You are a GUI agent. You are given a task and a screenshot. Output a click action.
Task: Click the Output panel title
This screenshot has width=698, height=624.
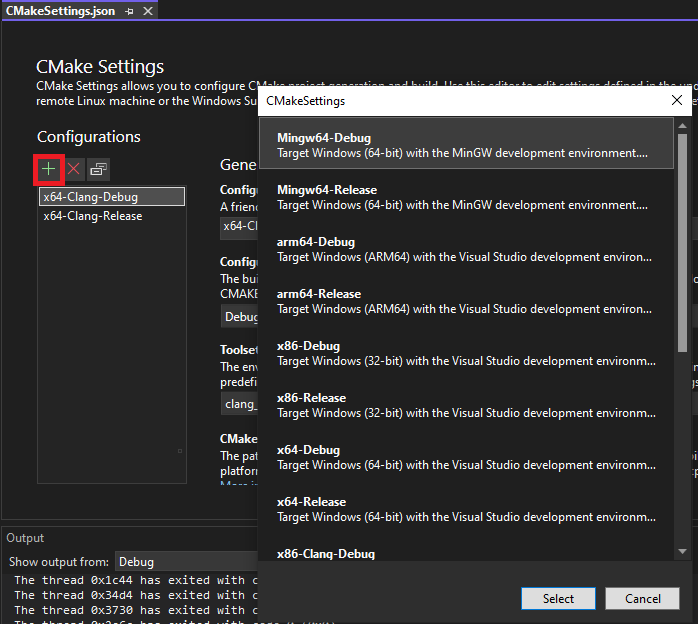[25, 538]
